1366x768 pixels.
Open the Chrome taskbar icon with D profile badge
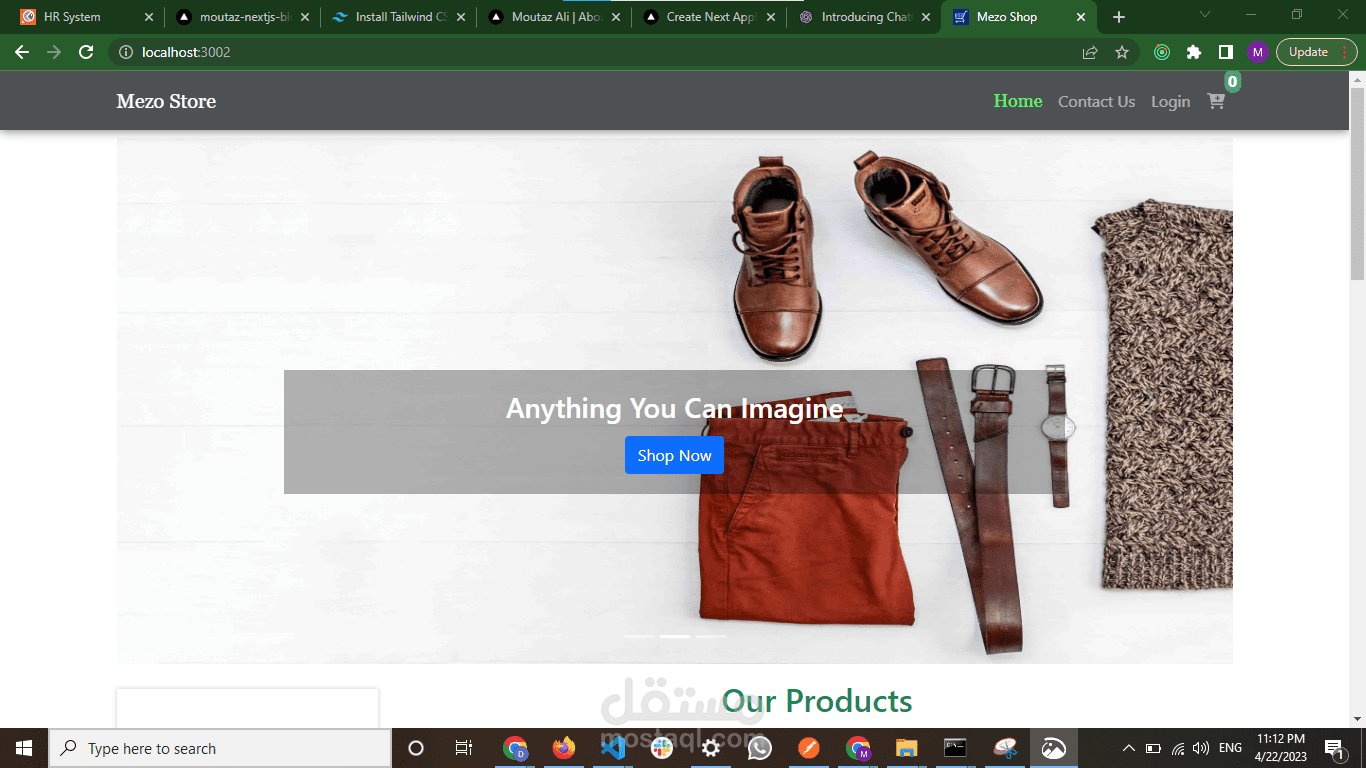[x=515, y=748]
